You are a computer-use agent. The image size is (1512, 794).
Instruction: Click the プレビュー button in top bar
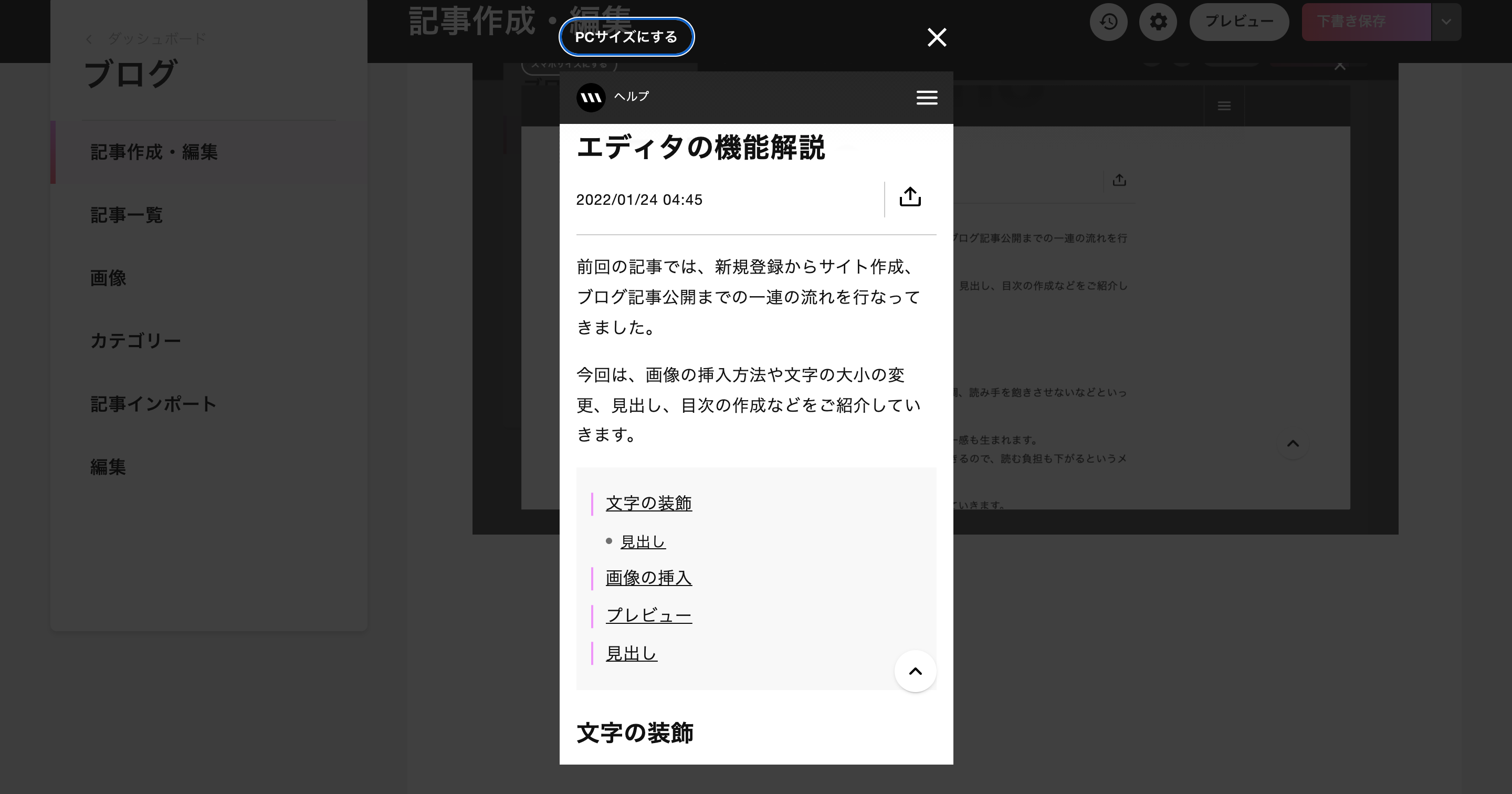click(1239, 22)
